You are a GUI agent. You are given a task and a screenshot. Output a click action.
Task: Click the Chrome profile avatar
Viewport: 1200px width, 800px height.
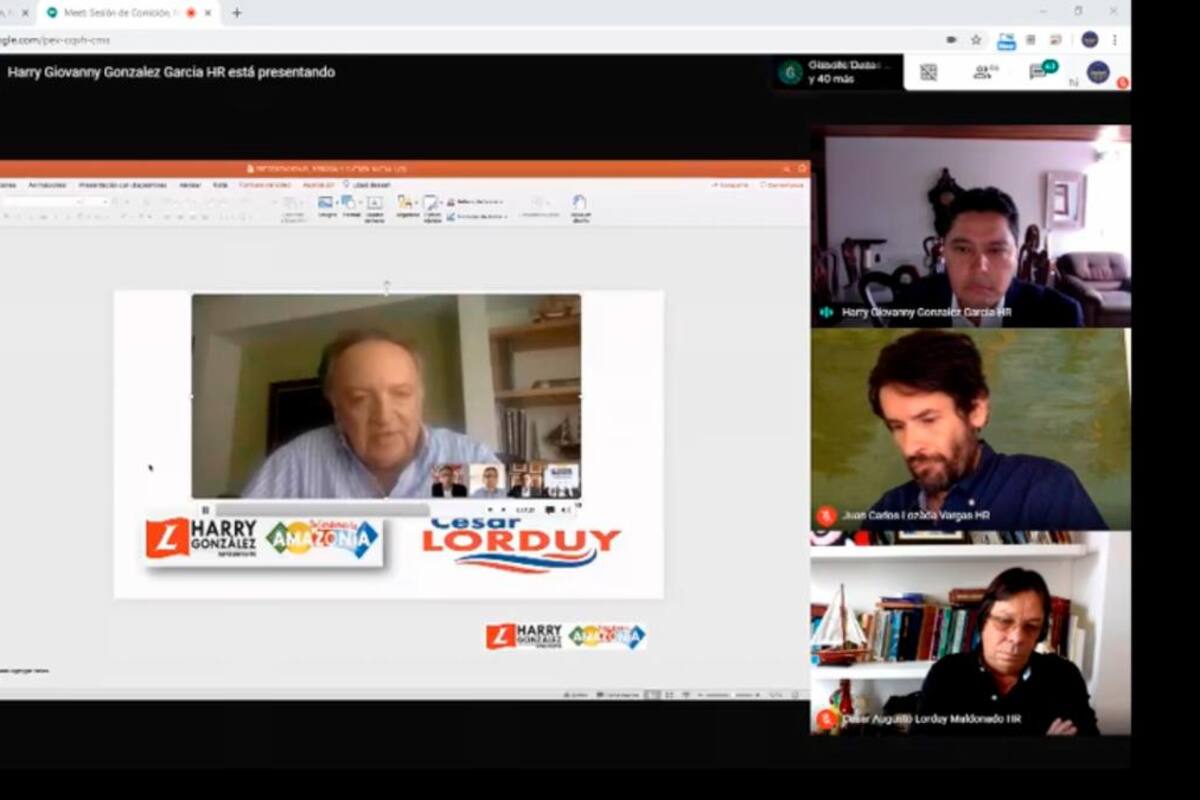[x=1090, y=40]
